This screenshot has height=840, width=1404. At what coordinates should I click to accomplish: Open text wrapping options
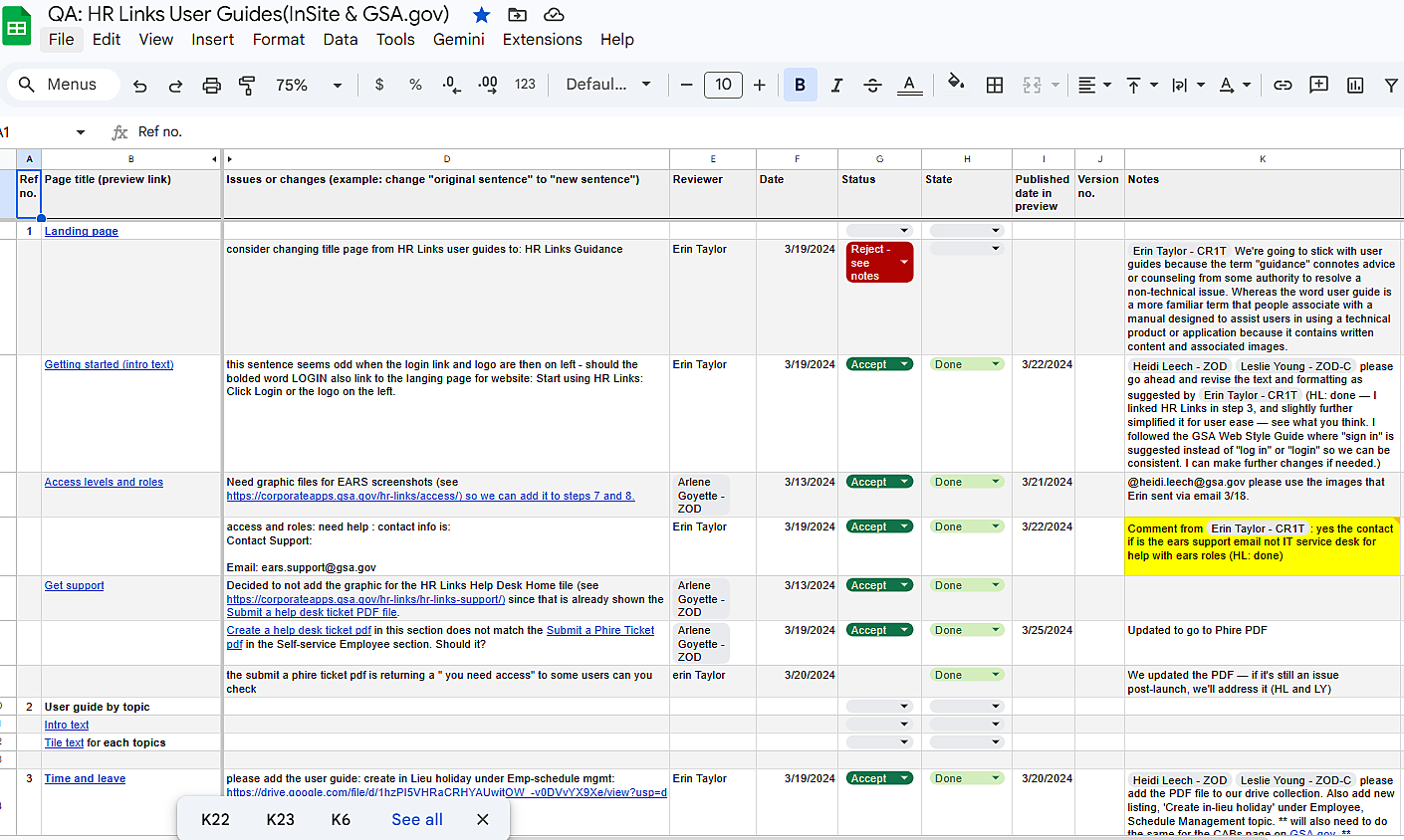pos(1188,85)
